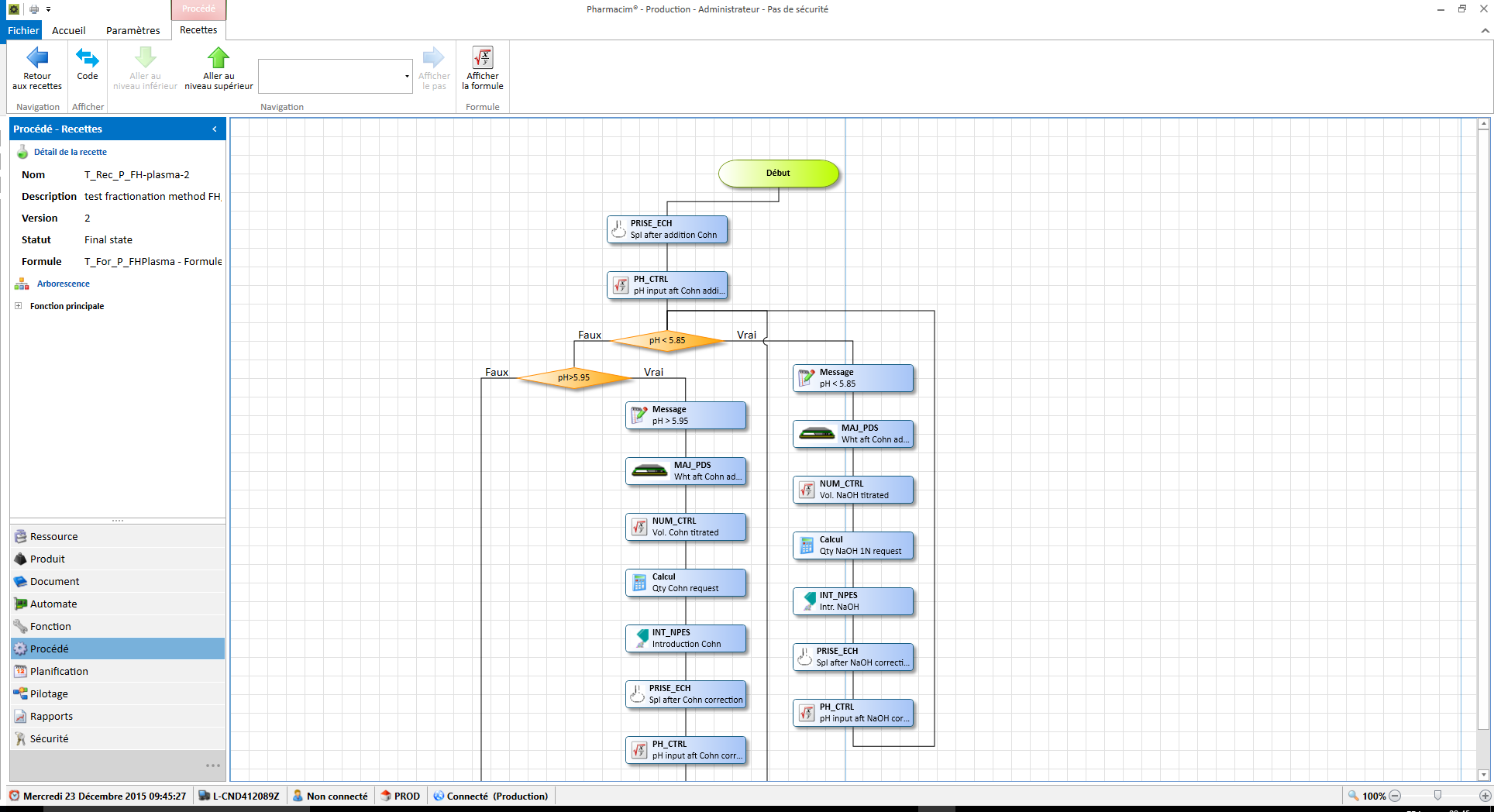Open the Produit section
1494x812 pixels.
tap(118, 559)
